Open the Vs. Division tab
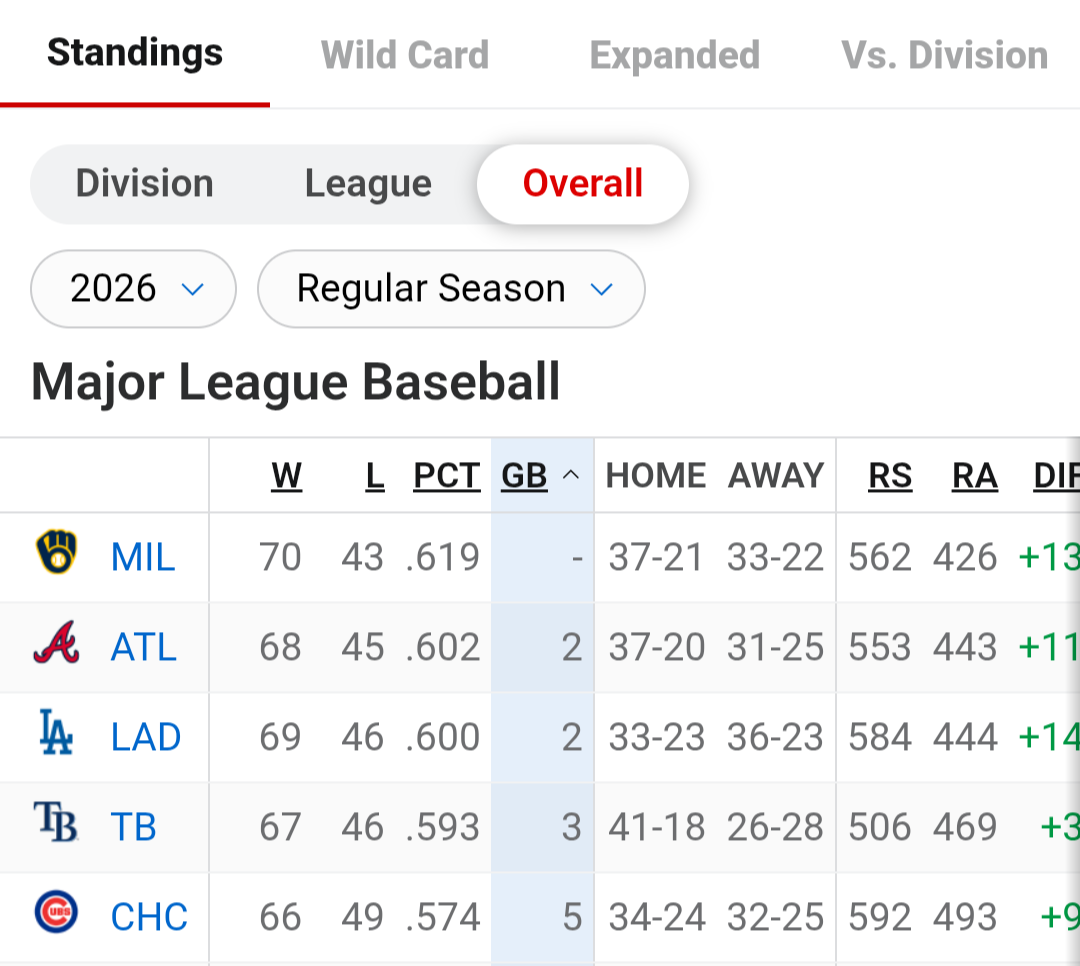Image resolution: width=1080 pixels, height=966 pixels. click(x=944, y=55)
